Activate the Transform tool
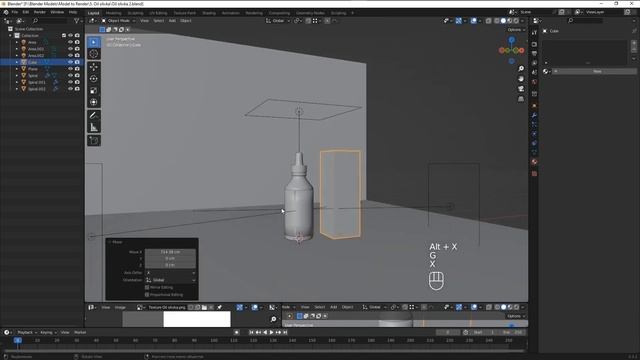The height and width of the screenshot is (360, 640). click(x=94, y=102)
